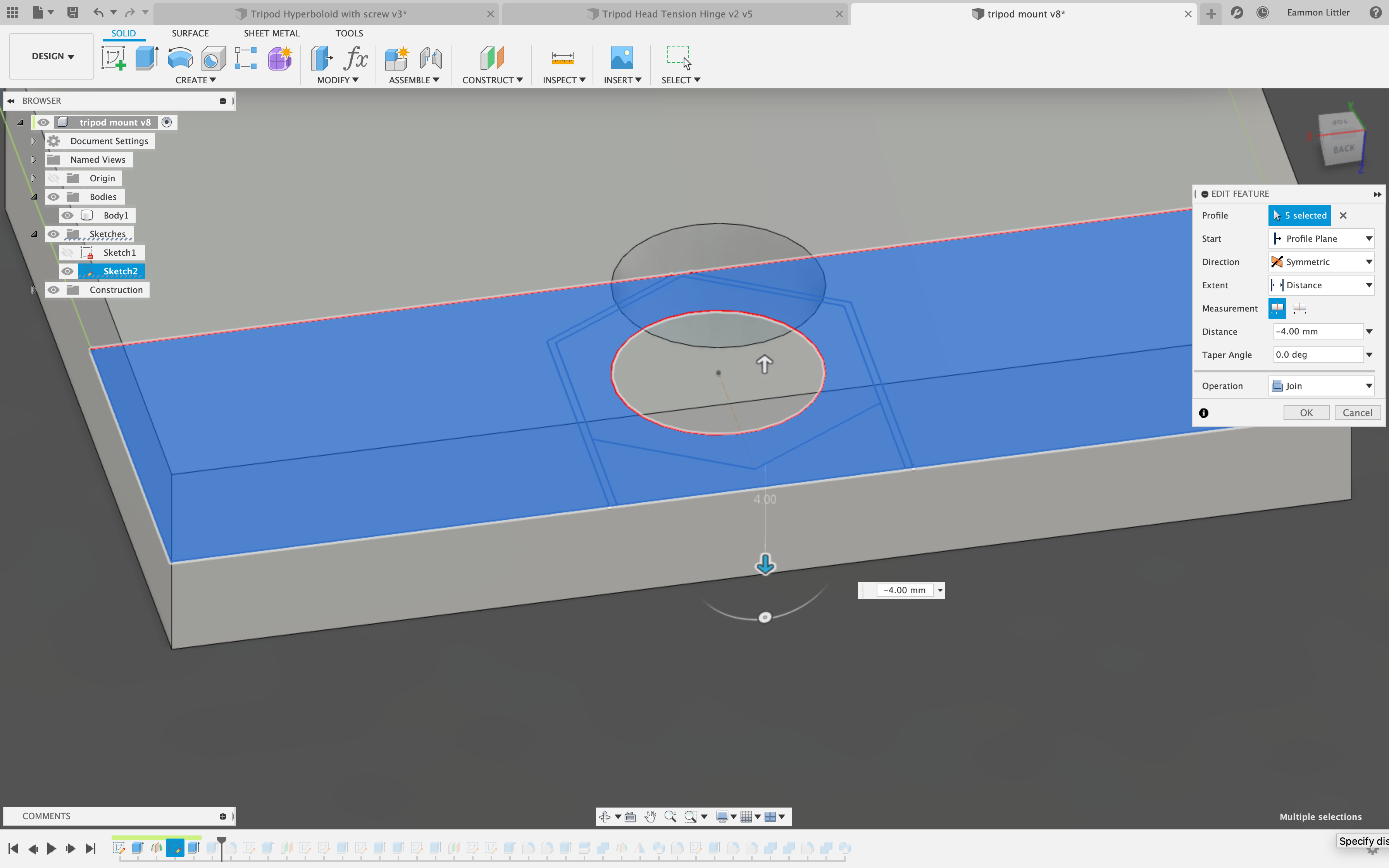The height and width of the screenshot is (868, 1389).
Task: Hide Body1 using its eye icon
Action: pos(68,215)
